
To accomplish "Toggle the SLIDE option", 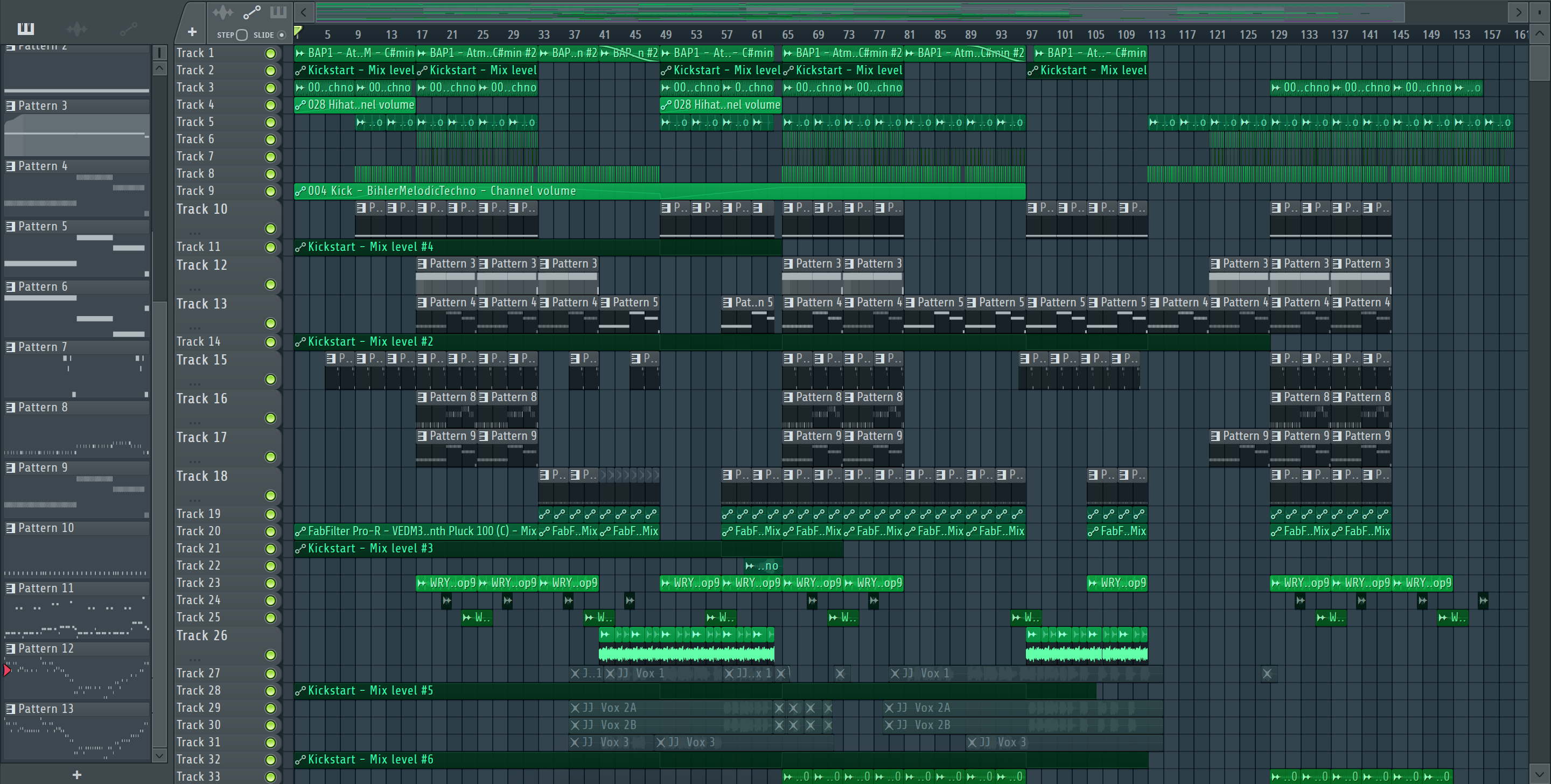I will coord(281,35).
